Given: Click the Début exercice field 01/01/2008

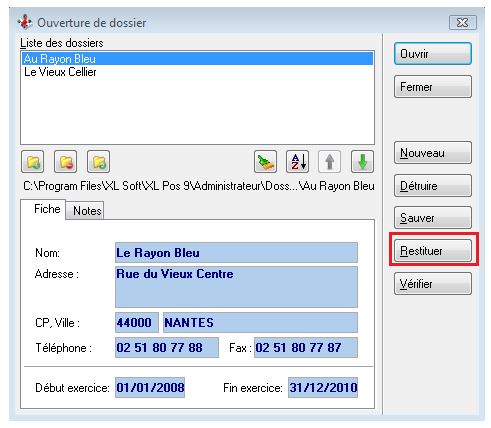Looking at the screenshot, I should point(150,387).
